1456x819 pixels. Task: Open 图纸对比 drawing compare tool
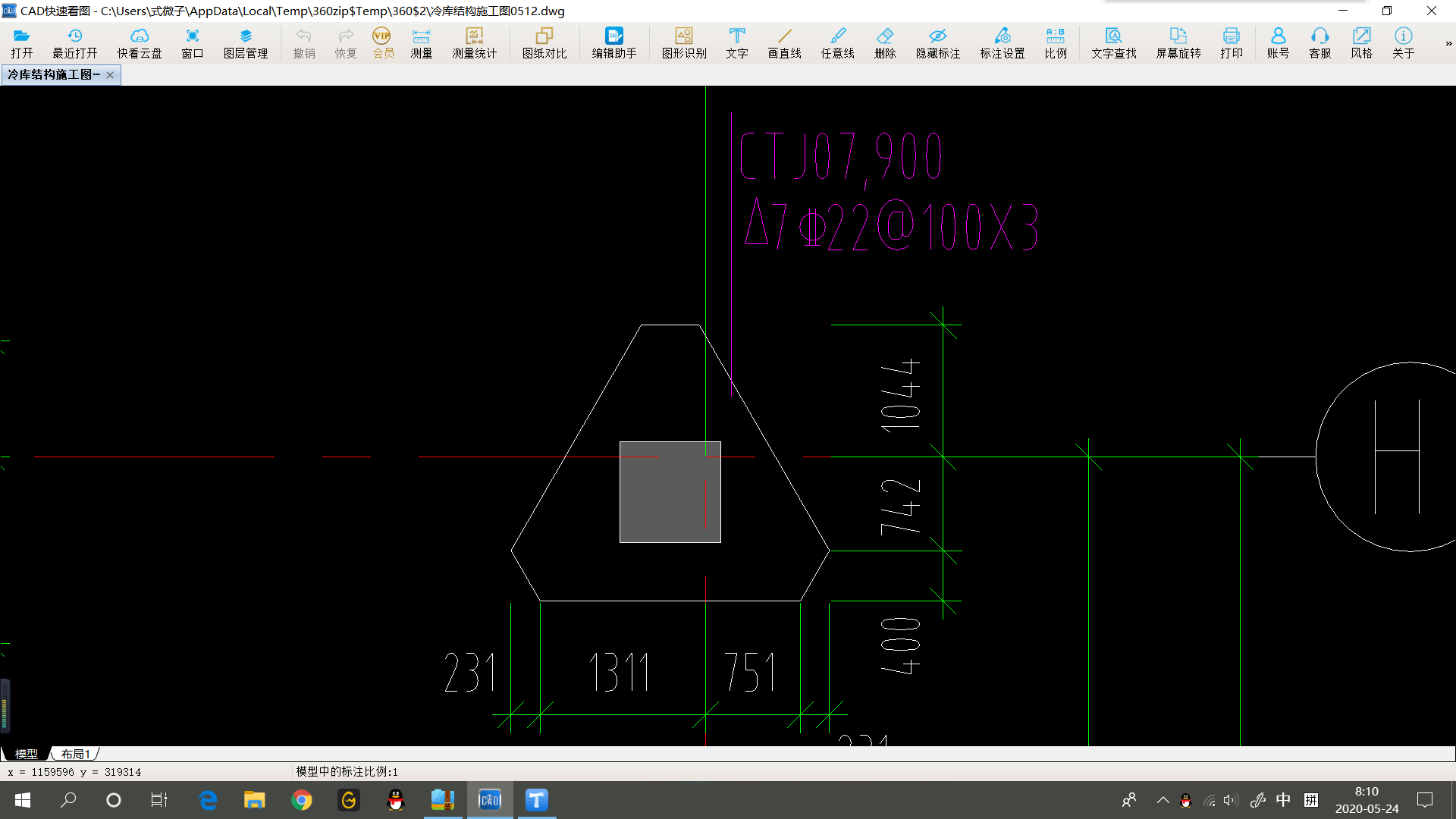coord(544,43)
